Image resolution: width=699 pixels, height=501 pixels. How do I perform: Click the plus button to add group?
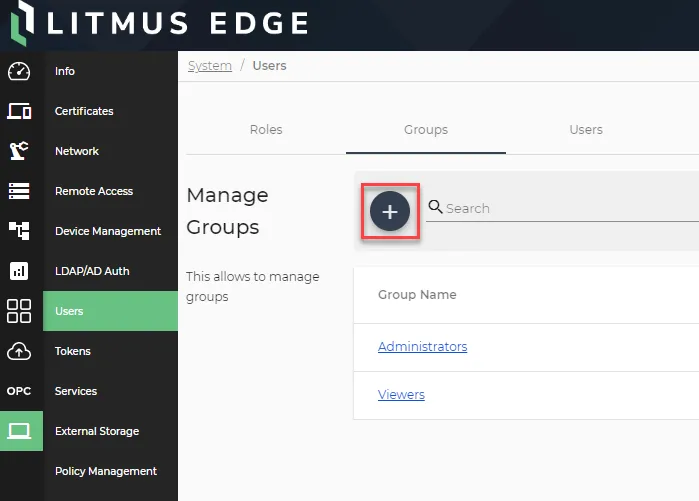[x=390, y=211]
